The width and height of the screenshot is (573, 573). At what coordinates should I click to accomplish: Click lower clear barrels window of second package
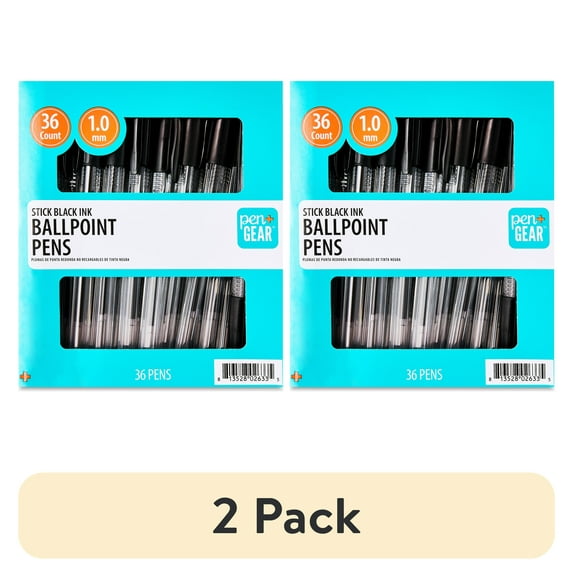424,312
